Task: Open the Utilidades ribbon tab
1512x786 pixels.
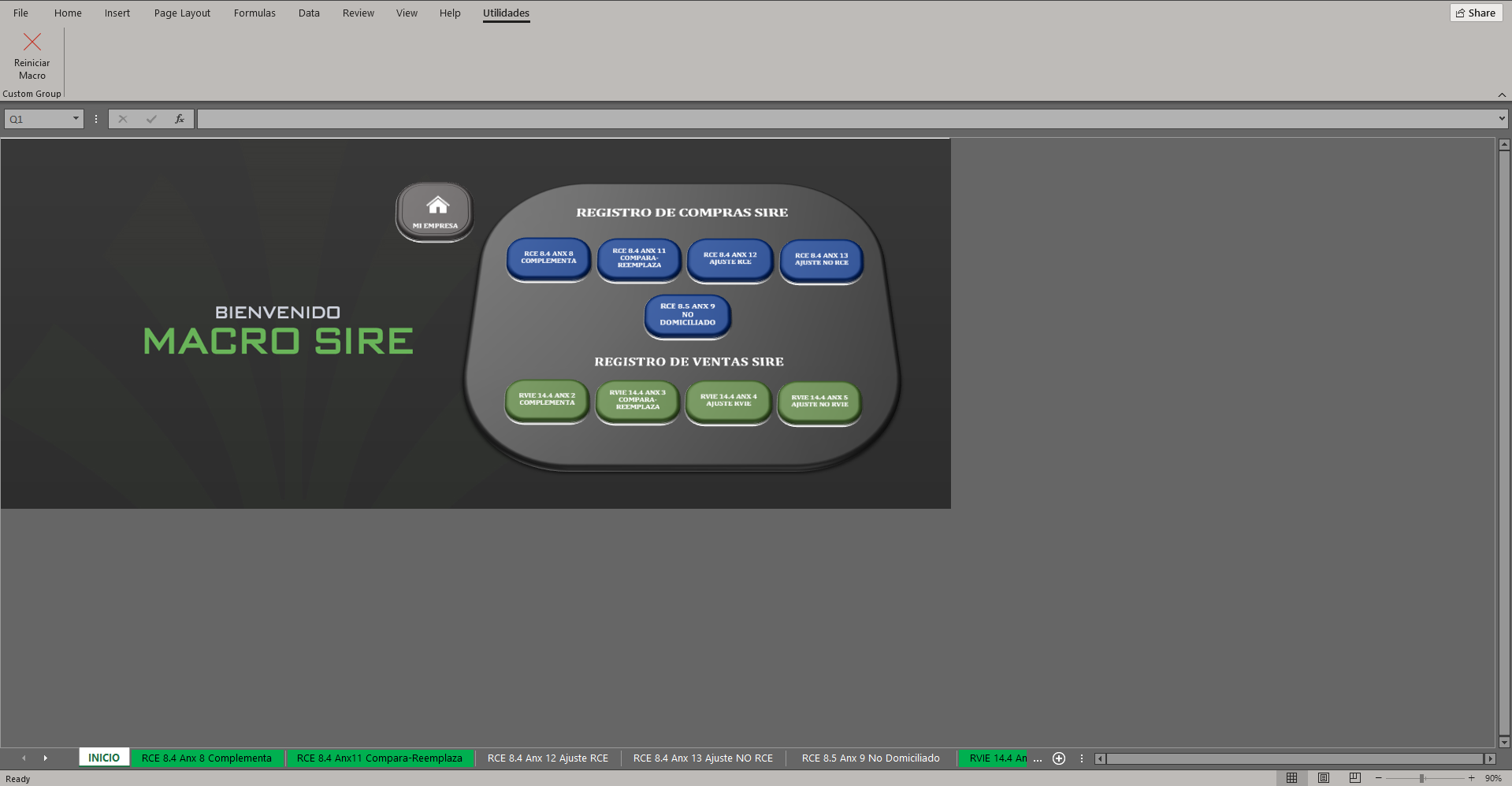Action: pyautogui.click(x=506, y=13)
